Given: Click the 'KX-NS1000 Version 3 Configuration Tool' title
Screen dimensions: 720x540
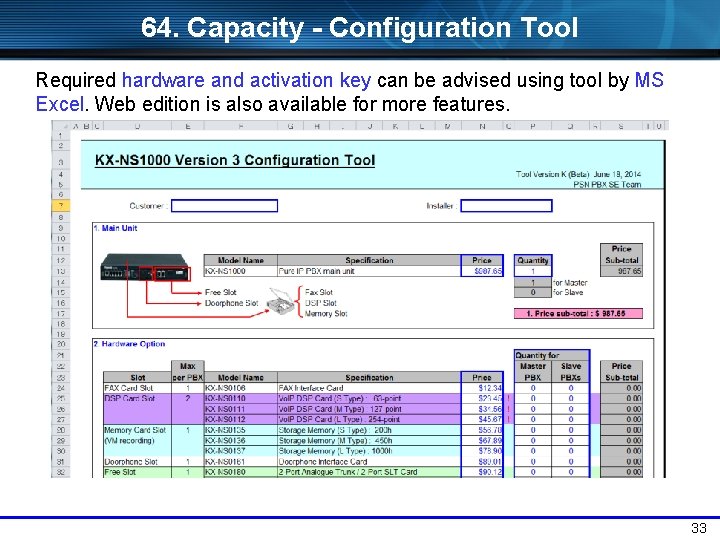Looking at the screenshot, I should point(235,160).
